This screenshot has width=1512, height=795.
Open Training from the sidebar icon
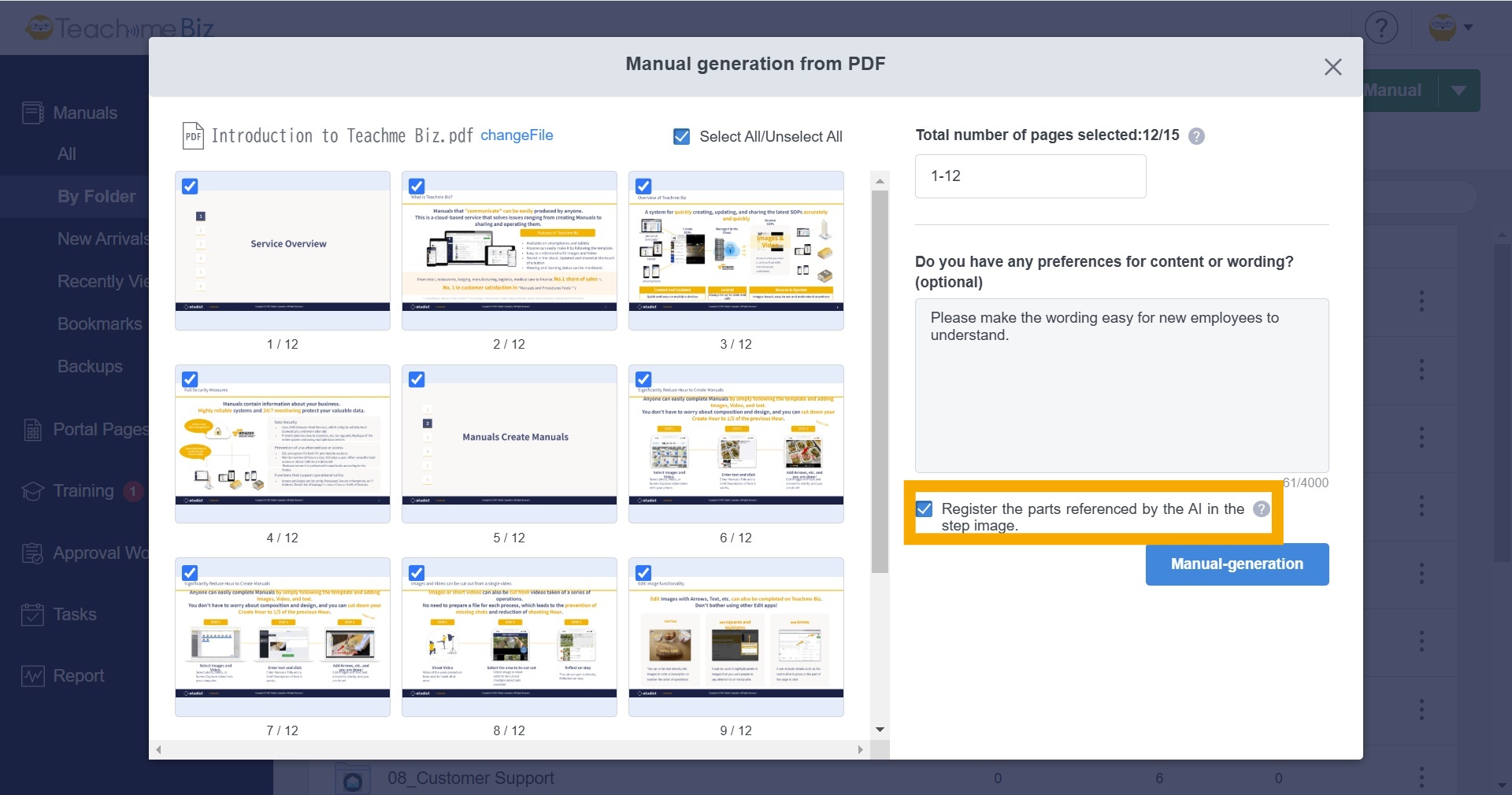33,491
